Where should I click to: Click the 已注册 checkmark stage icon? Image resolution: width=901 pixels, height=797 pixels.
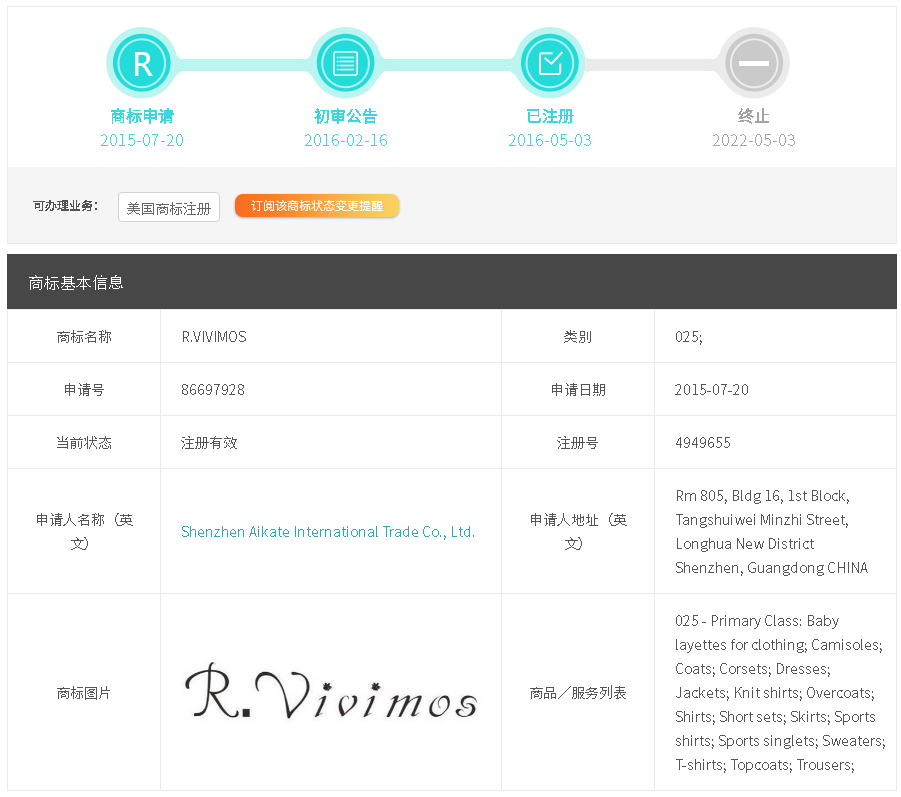coord(550,63)
